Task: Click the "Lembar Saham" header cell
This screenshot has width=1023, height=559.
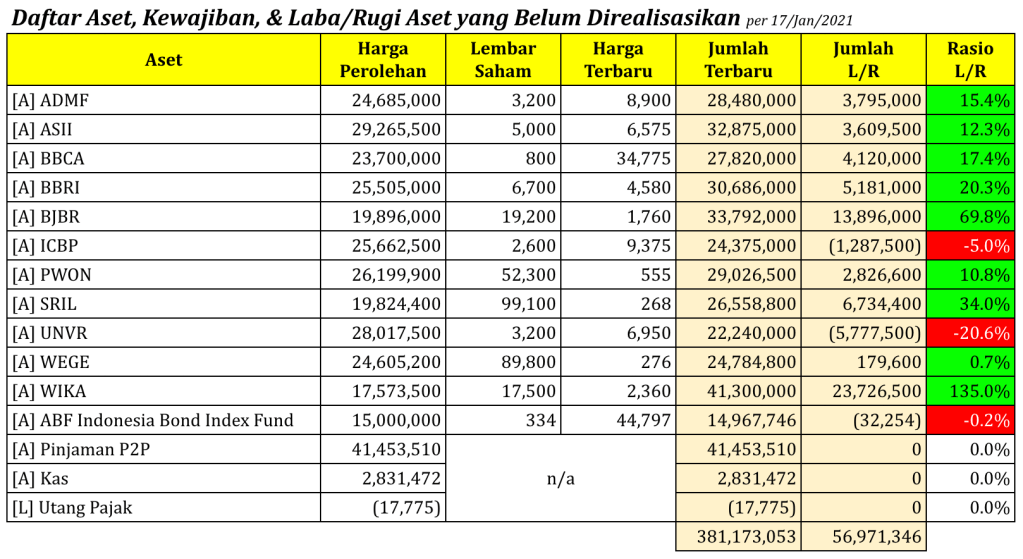Action: (x=503, y=60)
